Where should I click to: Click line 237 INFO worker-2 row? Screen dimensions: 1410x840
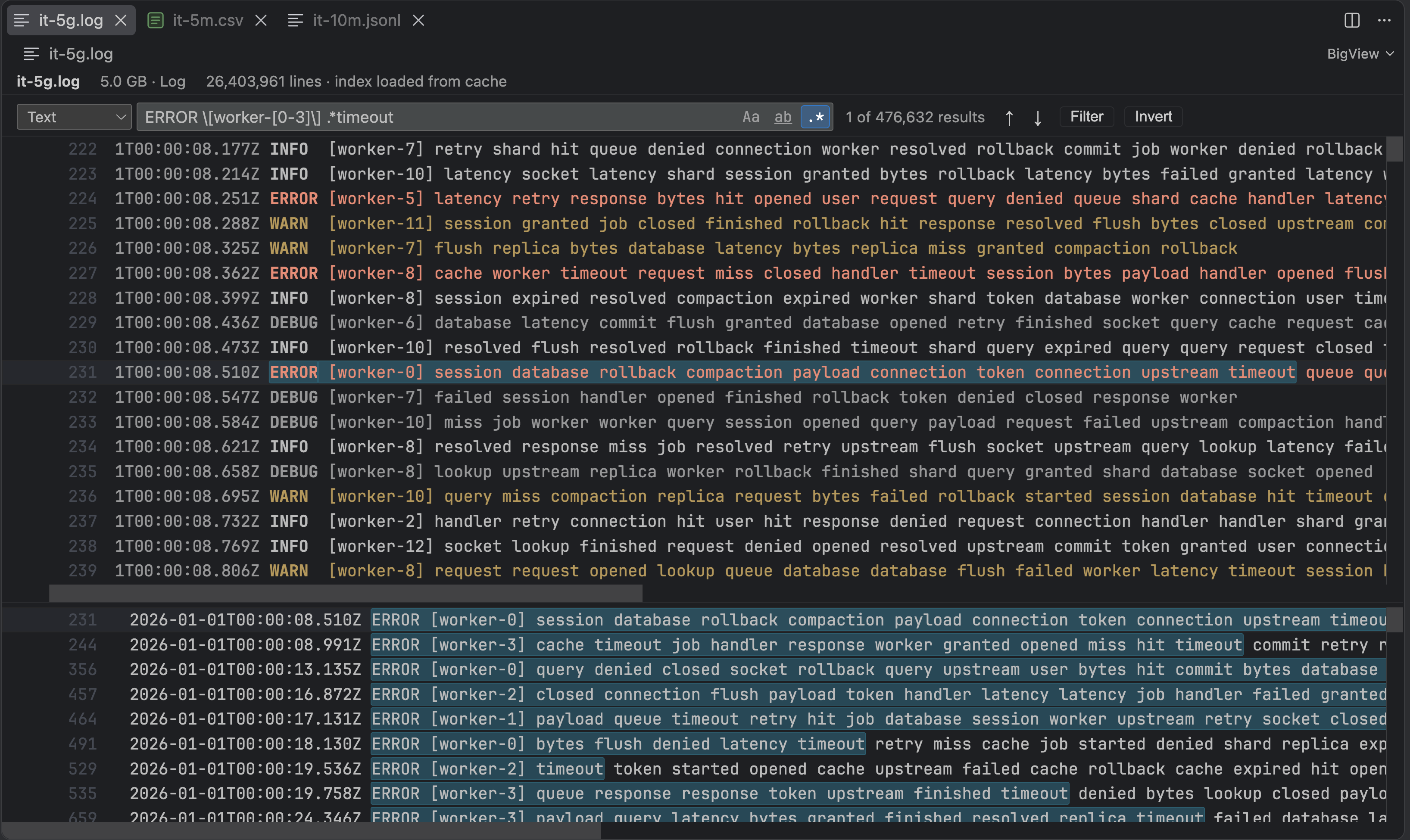(x=694, y=521)
